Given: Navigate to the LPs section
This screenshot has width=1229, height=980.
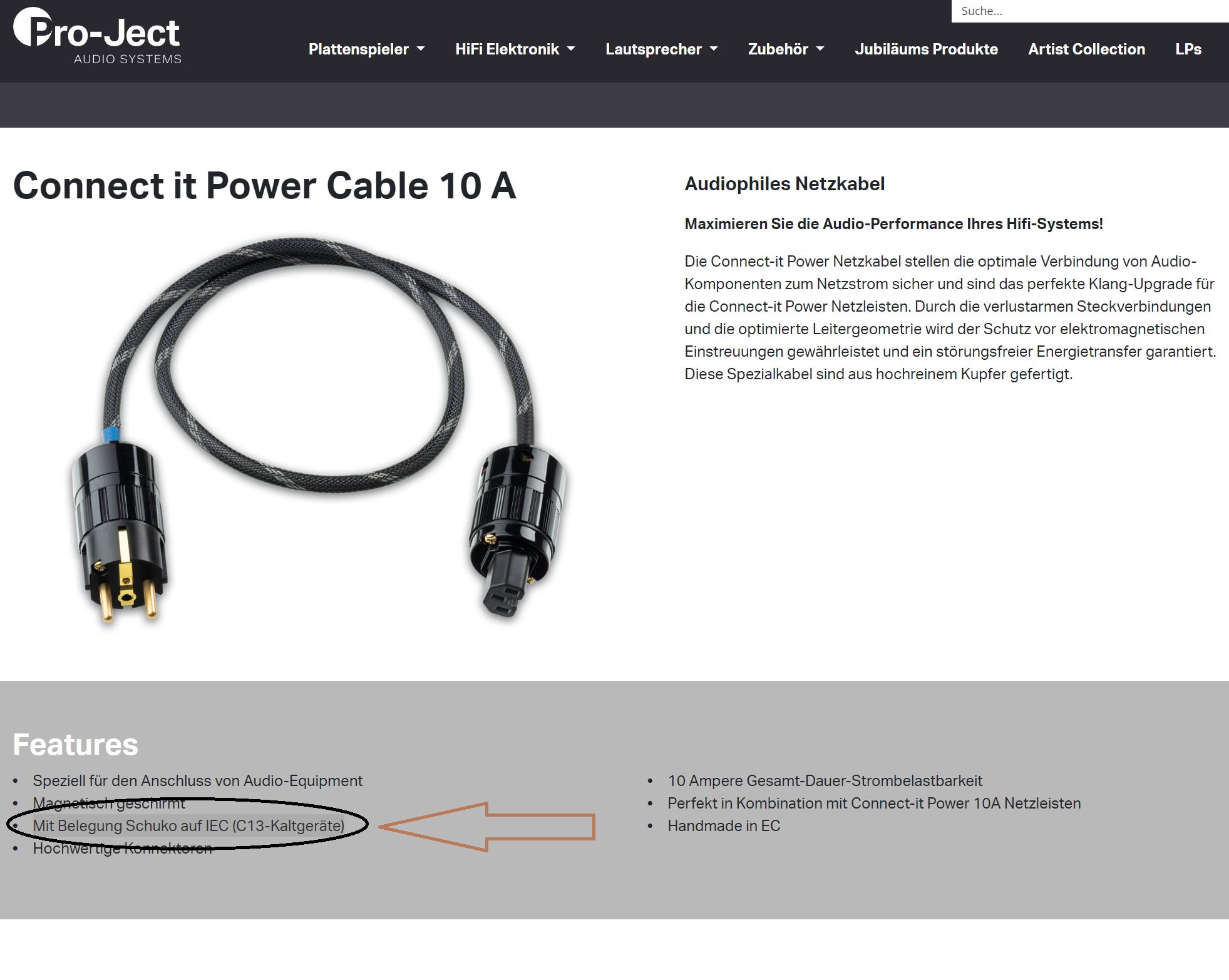Looking at the screenshot, I should (x=1188, y=49).
